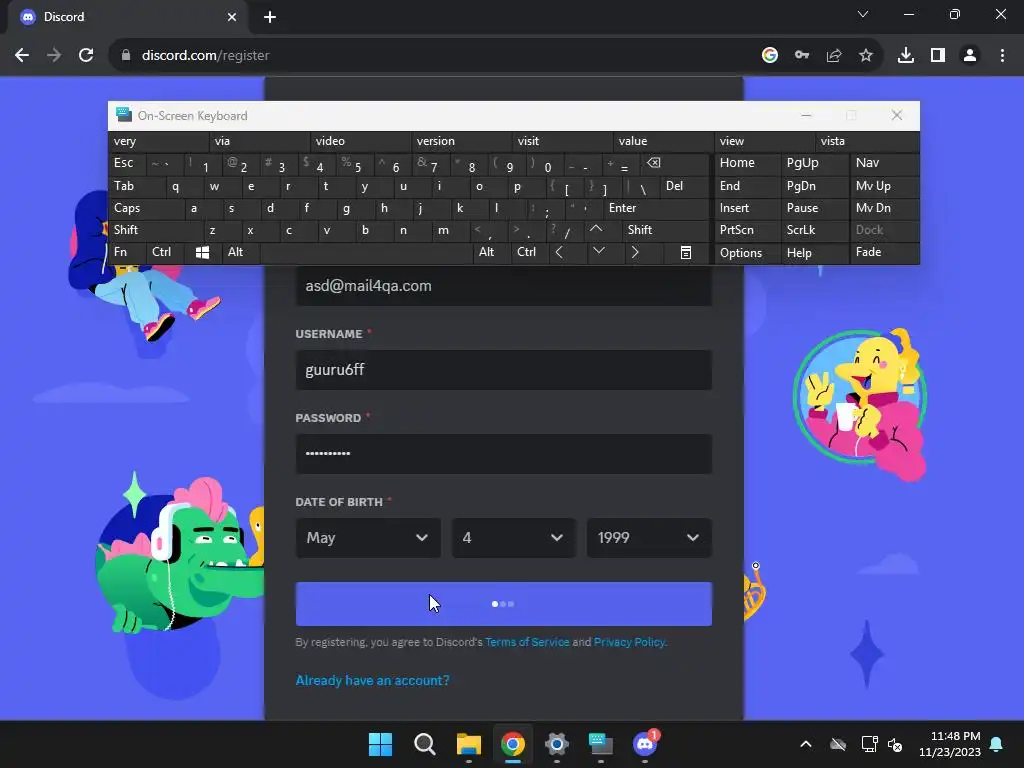Open Chrome downloads icon
Viewport: 1024px width, 768px height.
(905, 56)
